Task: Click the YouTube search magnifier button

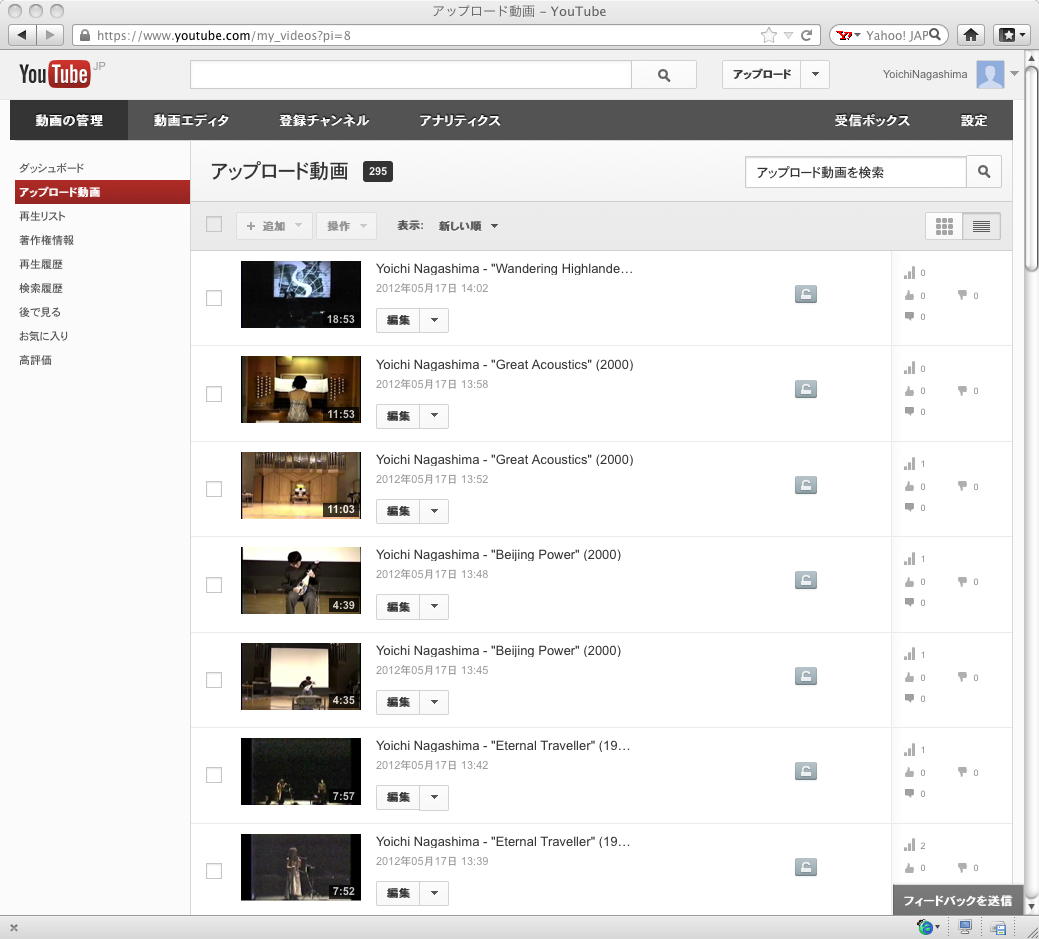Action: 663,75
